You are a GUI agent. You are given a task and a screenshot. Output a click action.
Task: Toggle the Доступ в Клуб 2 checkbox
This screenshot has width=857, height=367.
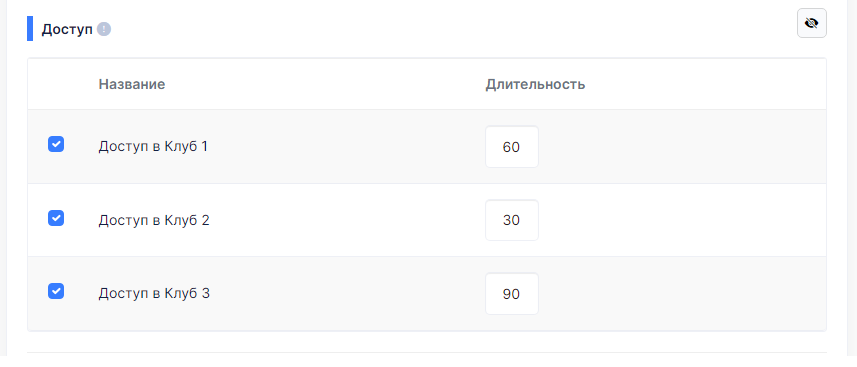click(x=56, y=218)
